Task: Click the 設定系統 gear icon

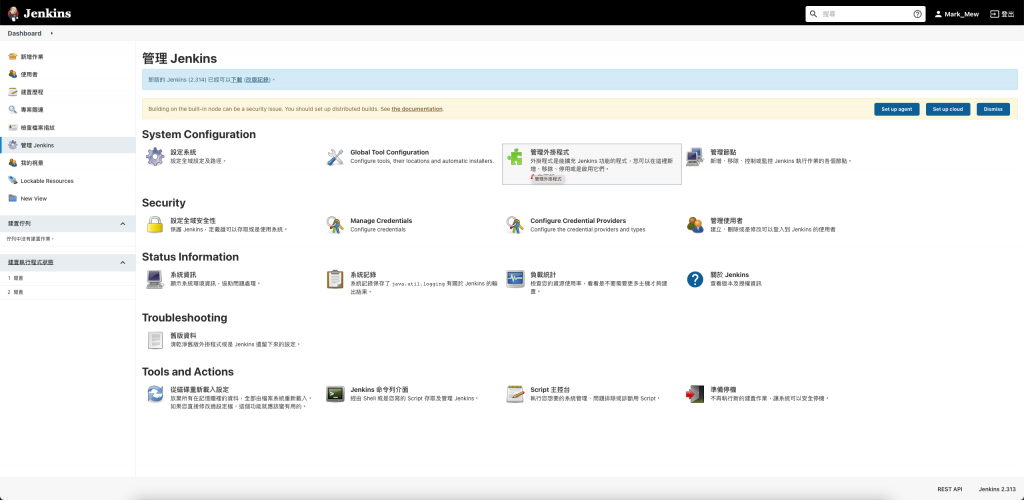Action: click(x=155, y=157)
